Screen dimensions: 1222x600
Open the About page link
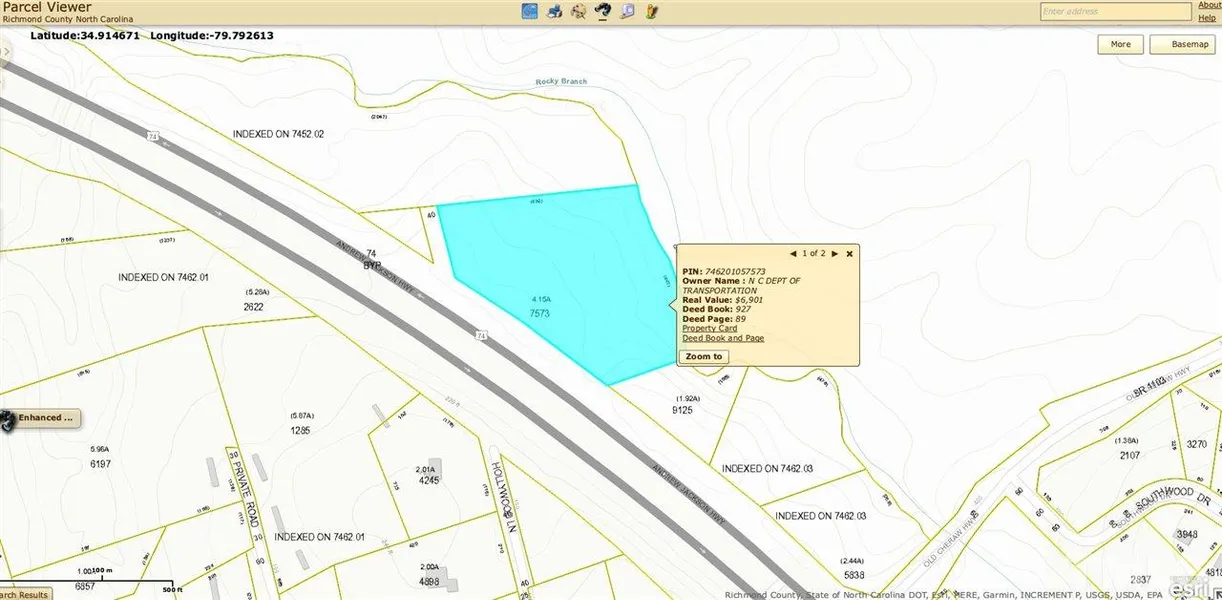coord(1209,5)
